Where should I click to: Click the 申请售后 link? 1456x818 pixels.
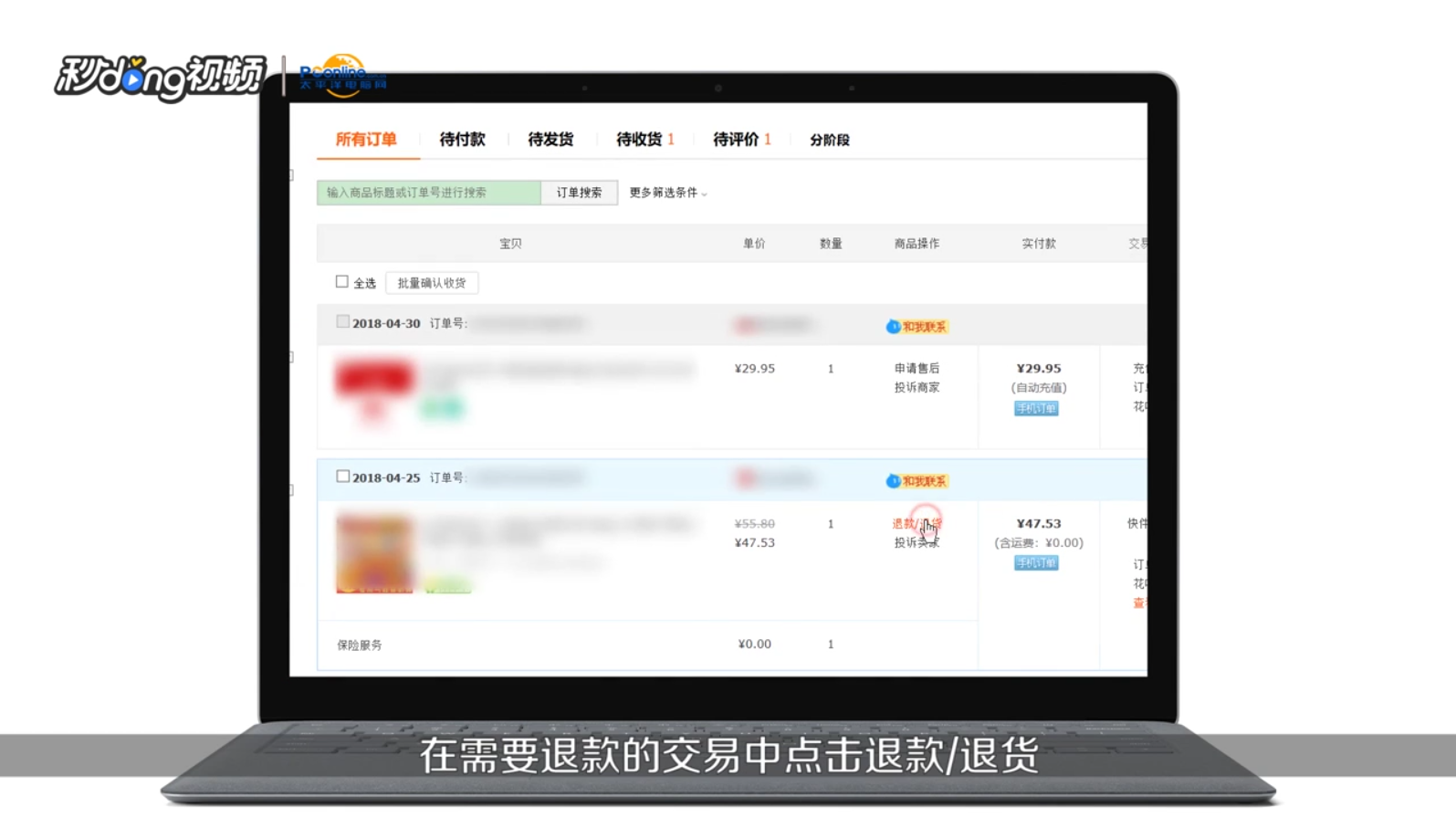917,369
